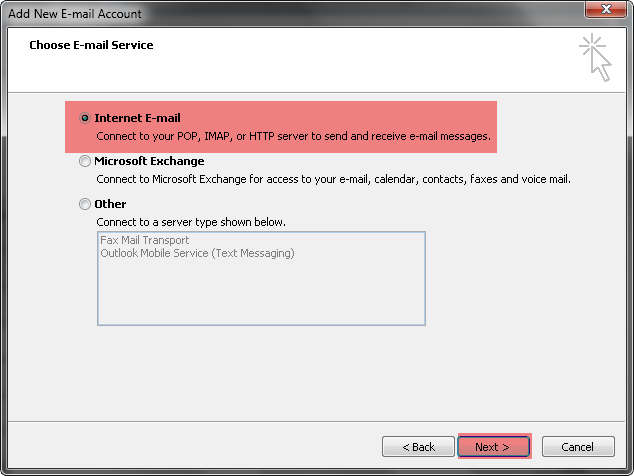Close the Add New E-mail Account dialog
Viewport: 634px width, 476px height.
[x=605, y=9]
